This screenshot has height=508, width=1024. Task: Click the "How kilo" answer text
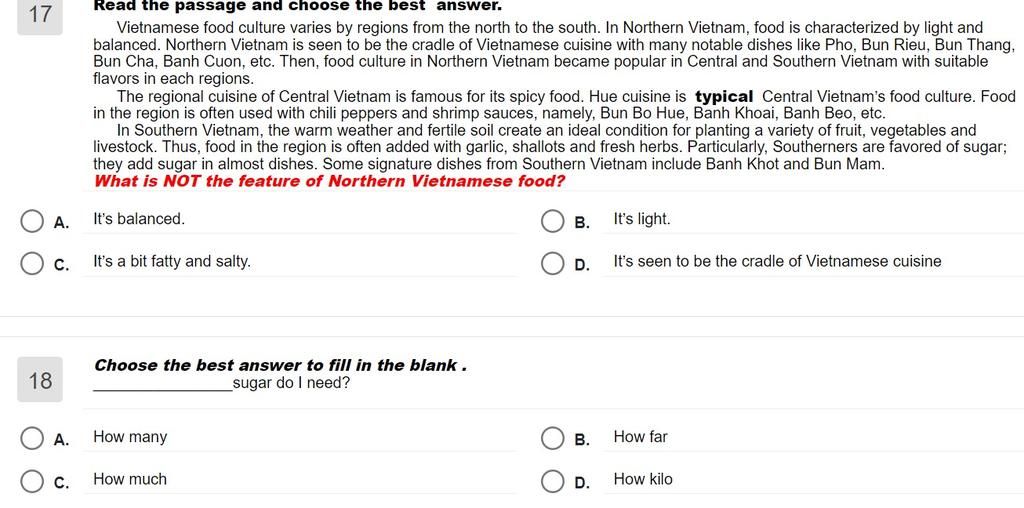tap(643, 479)
